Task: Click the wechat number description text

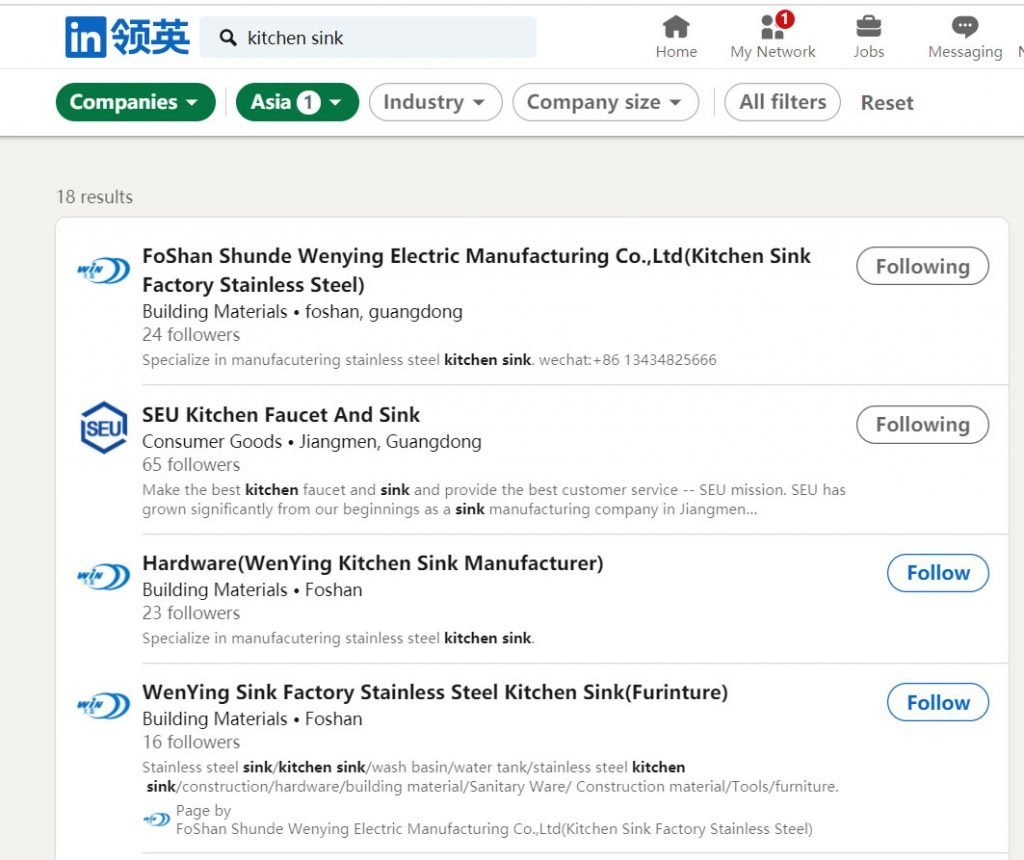Action: 429,360
